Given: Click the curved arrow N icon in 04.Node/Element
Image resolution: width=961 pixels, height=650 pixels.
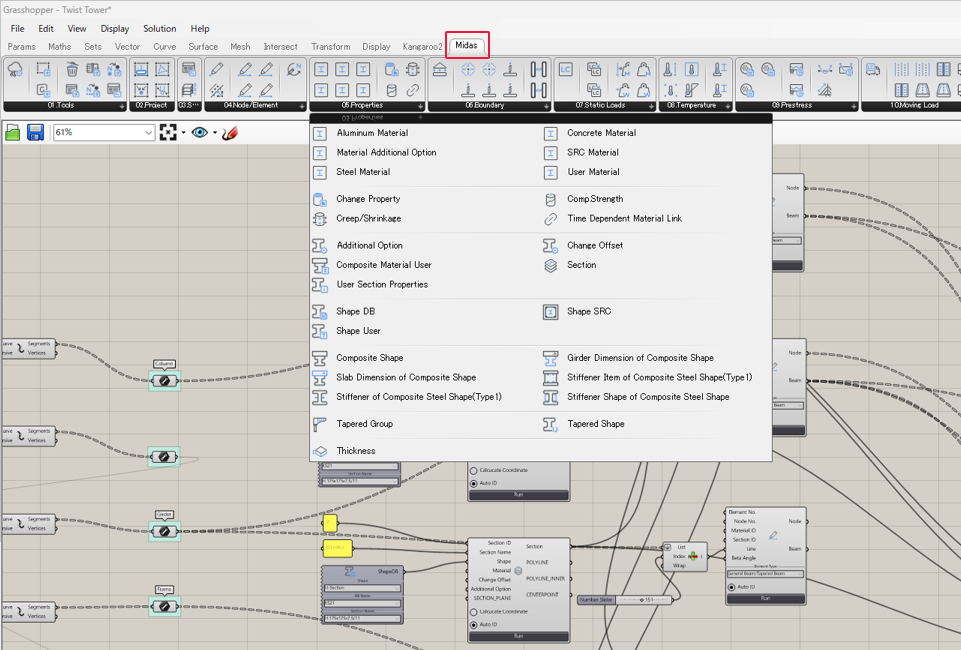Looking at the screenshot, I should point(294,69).
